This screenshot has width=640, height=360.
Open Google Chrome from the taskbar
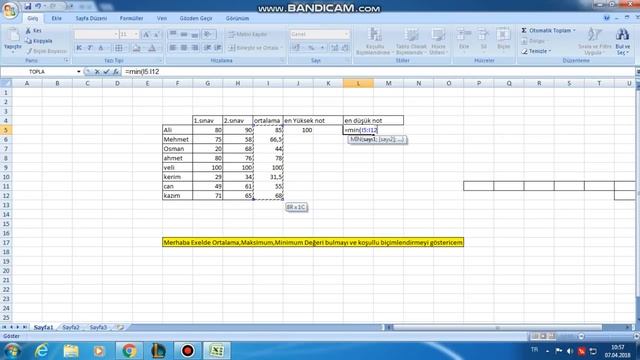click(x=129, y=351)
